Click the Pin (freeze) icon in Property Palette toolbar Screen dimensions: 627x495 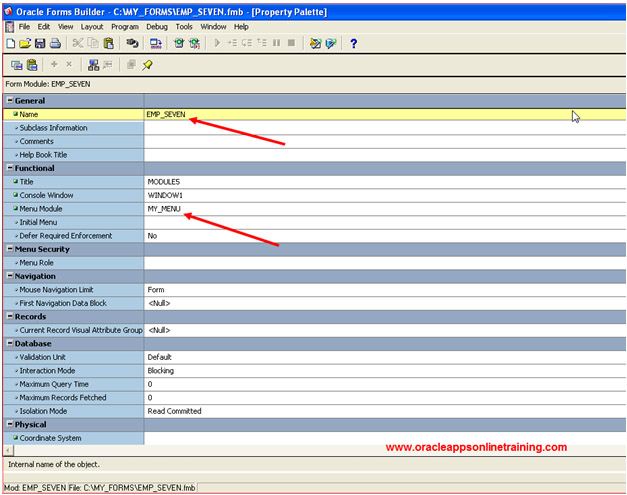(147, 65)
